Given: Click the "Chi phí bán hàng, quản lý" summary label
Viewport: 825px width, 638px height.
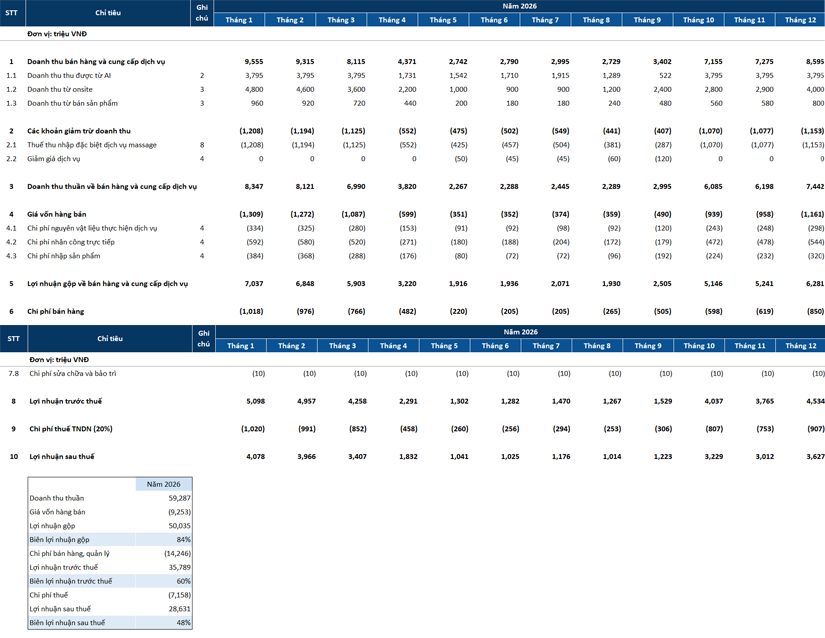Looking at the screenshot, I should [69, 553].
